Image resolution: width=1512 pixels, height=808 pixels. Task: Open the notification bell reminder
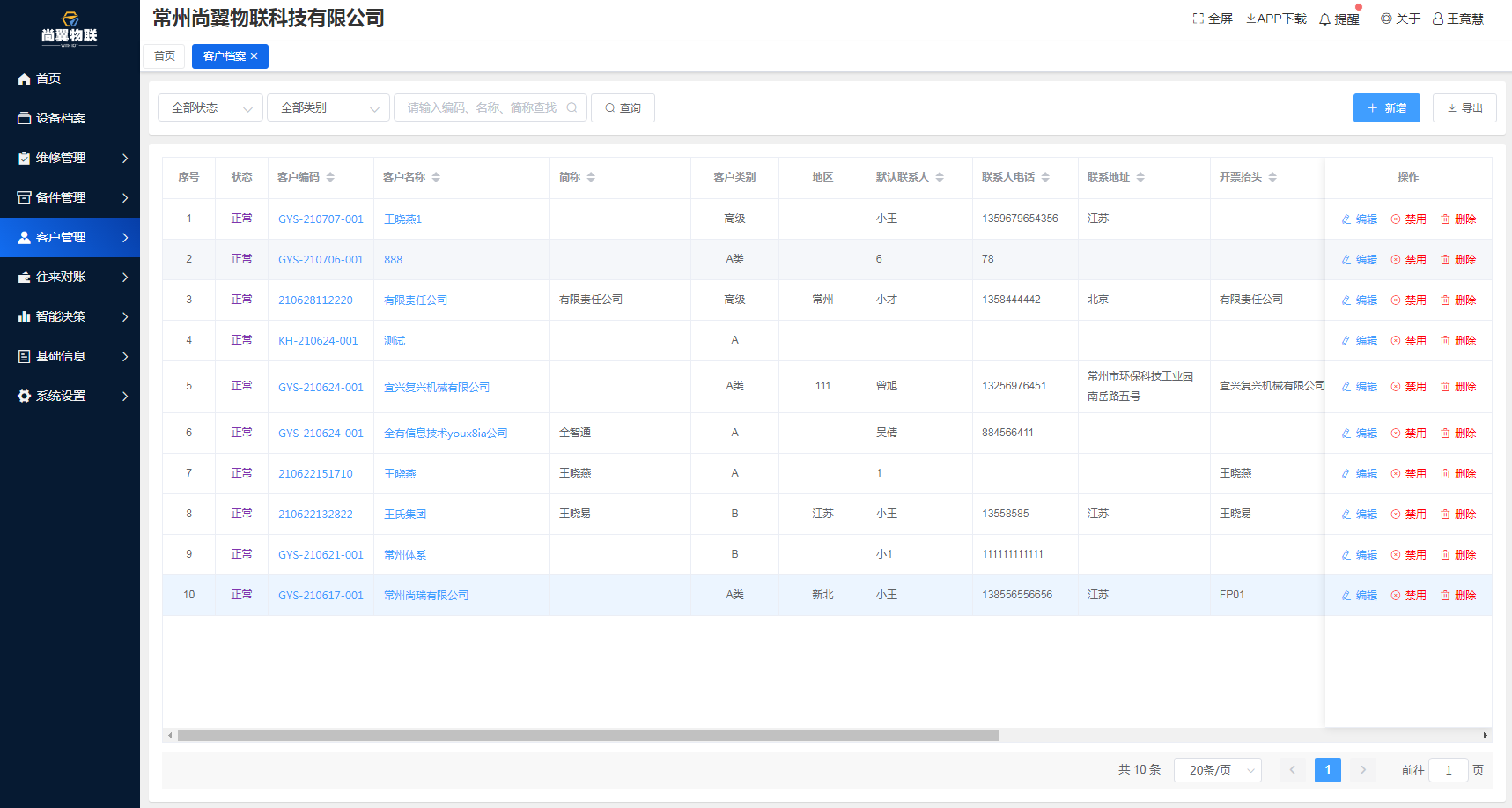pyautogui.click(x=1324, y=19)
